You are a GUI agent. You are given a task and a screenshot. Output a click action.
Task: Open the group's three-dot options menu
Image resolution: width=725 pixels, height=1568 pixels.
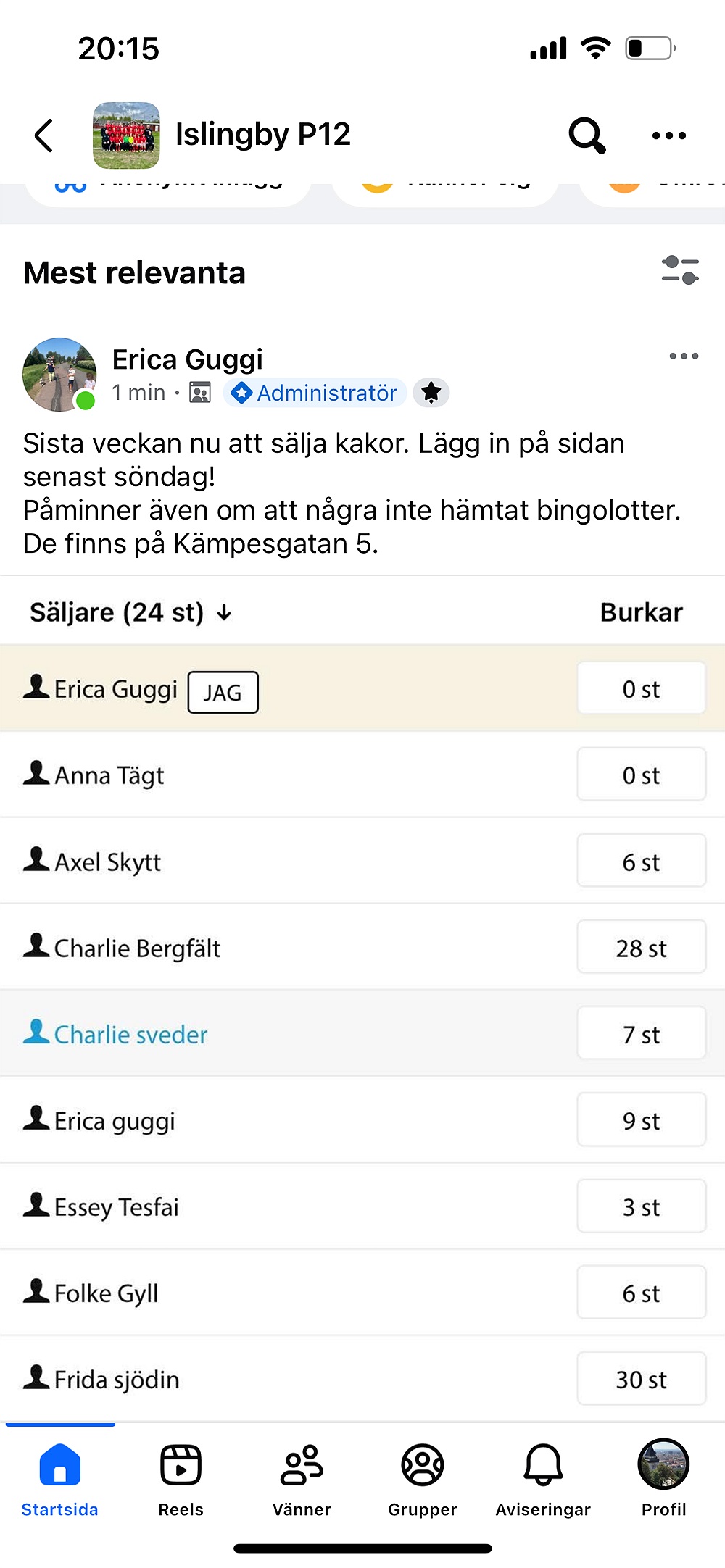(x=668, y=135)
